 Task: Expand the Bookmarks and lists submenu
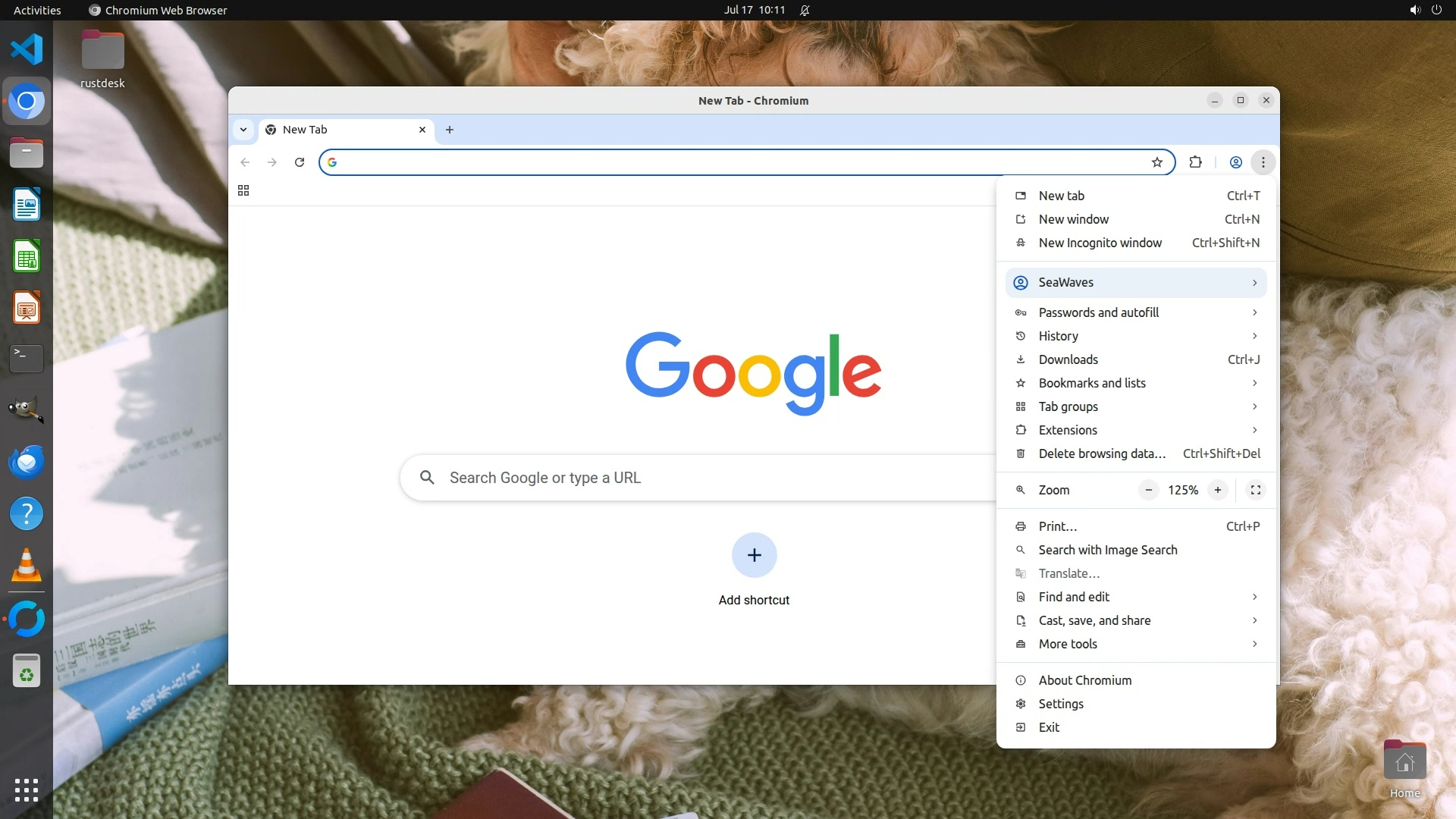click(x=1136, y=383)
